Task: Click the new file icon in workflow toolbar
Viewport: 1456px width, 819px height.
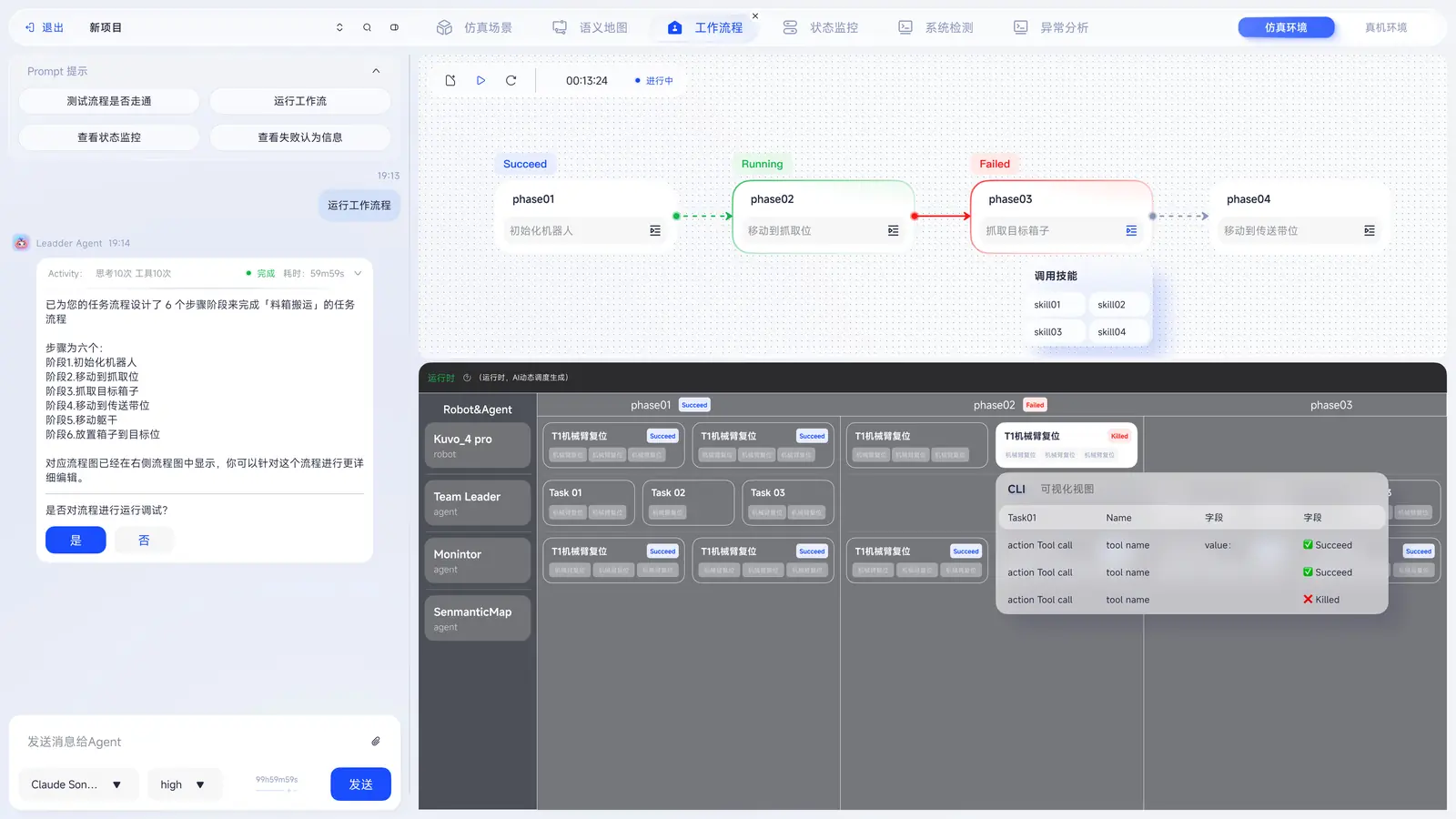Action: tap(450, 80)
